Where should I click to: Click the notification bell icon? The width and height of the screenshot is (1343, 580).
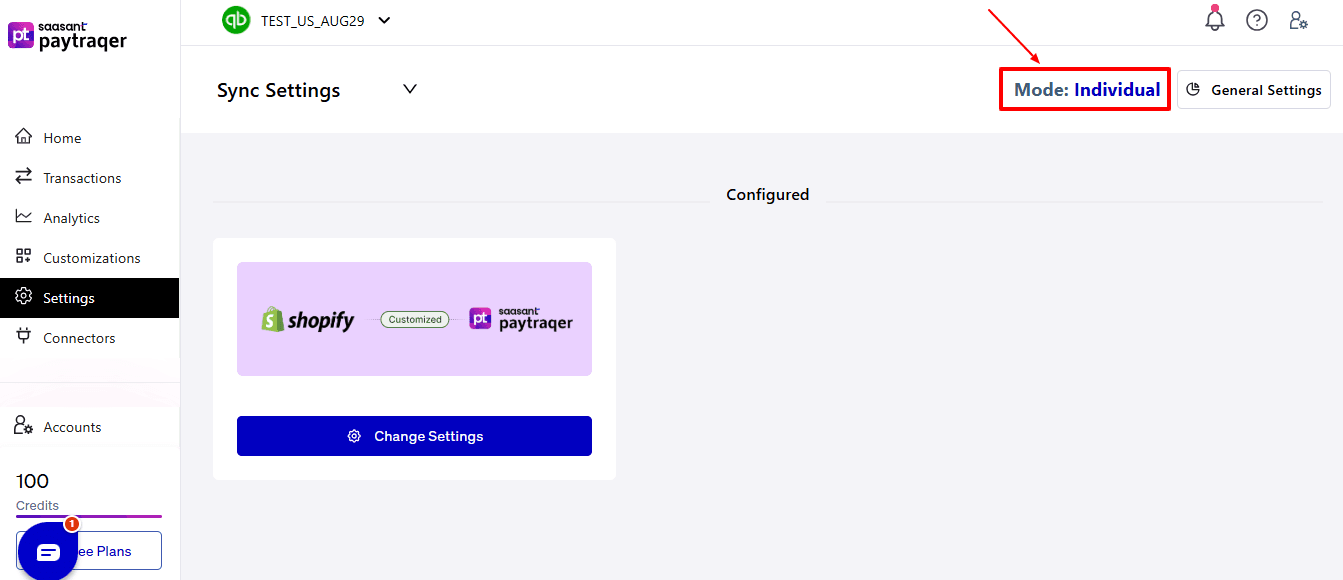coord(1215,20)
